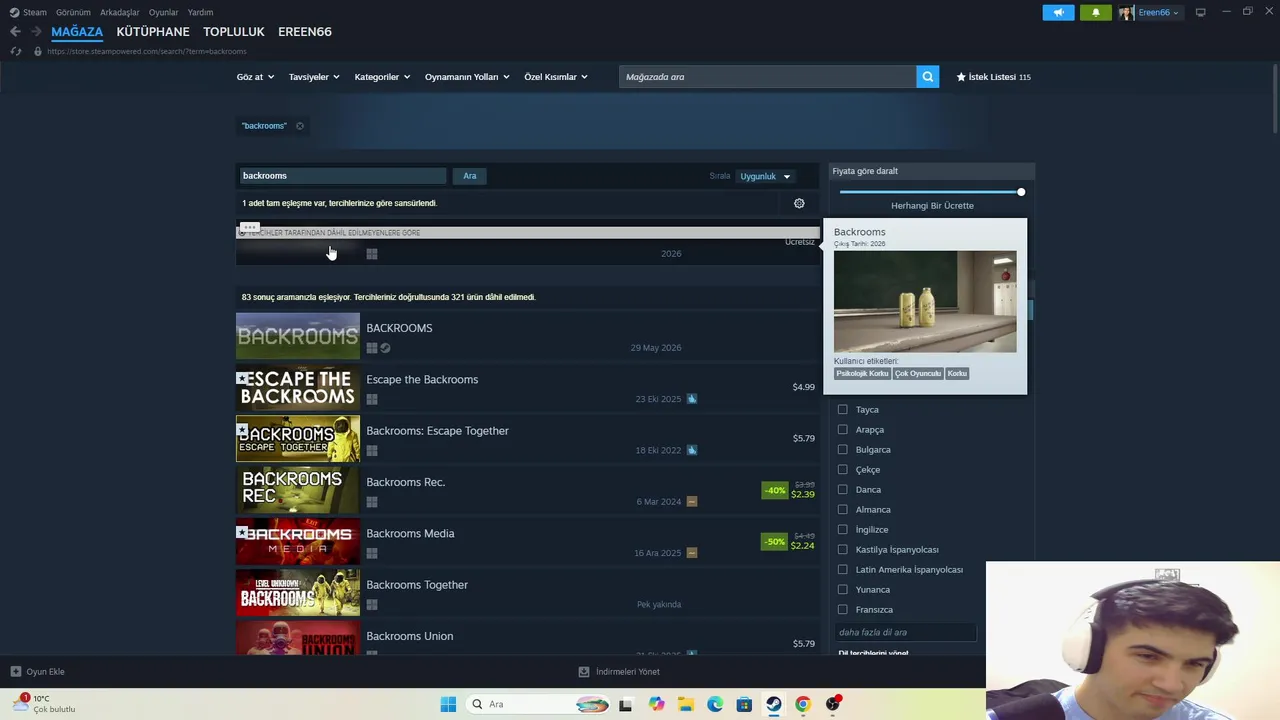Click the price range slider handle

coord(1020,192)
